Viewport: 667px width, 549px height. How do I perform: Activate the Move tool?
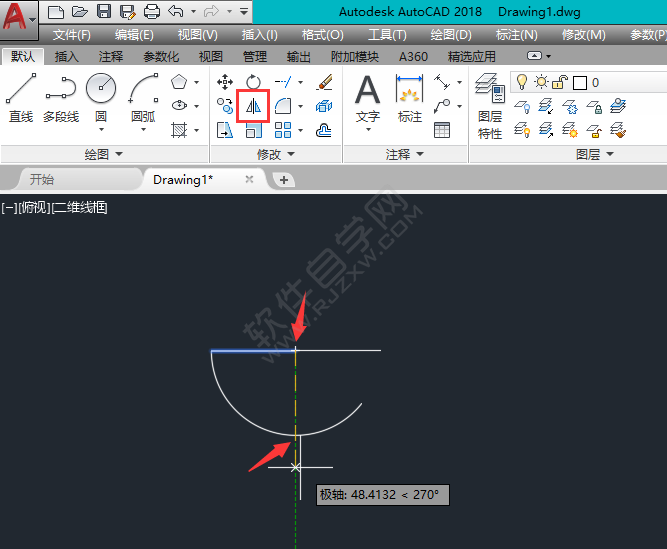(x=225, y=82)
